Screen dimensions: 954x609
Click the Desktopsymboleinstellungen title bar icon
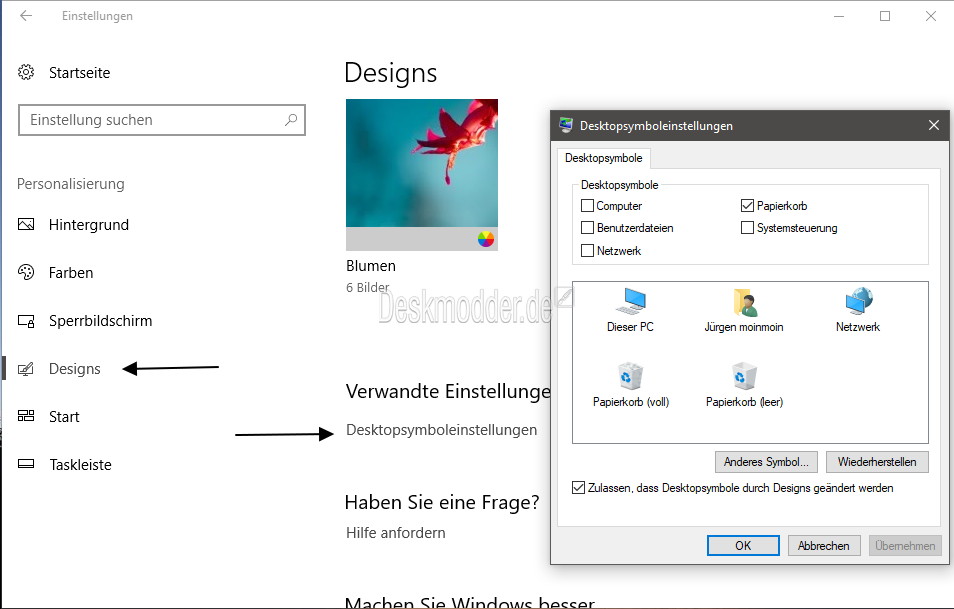[x=566, y=125]
